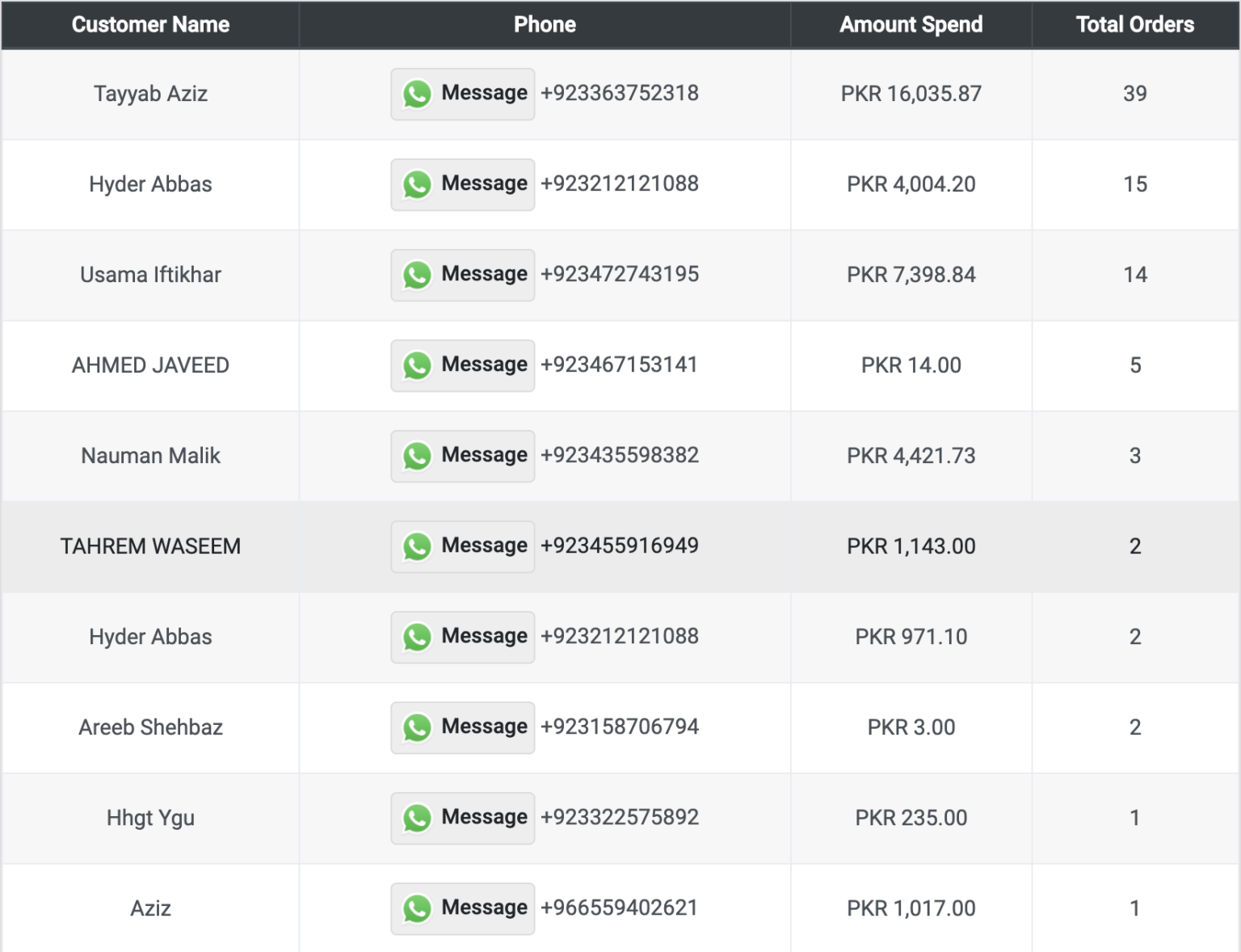Select the customer name Nauman Malik
1241x952 pixels.
150,456
